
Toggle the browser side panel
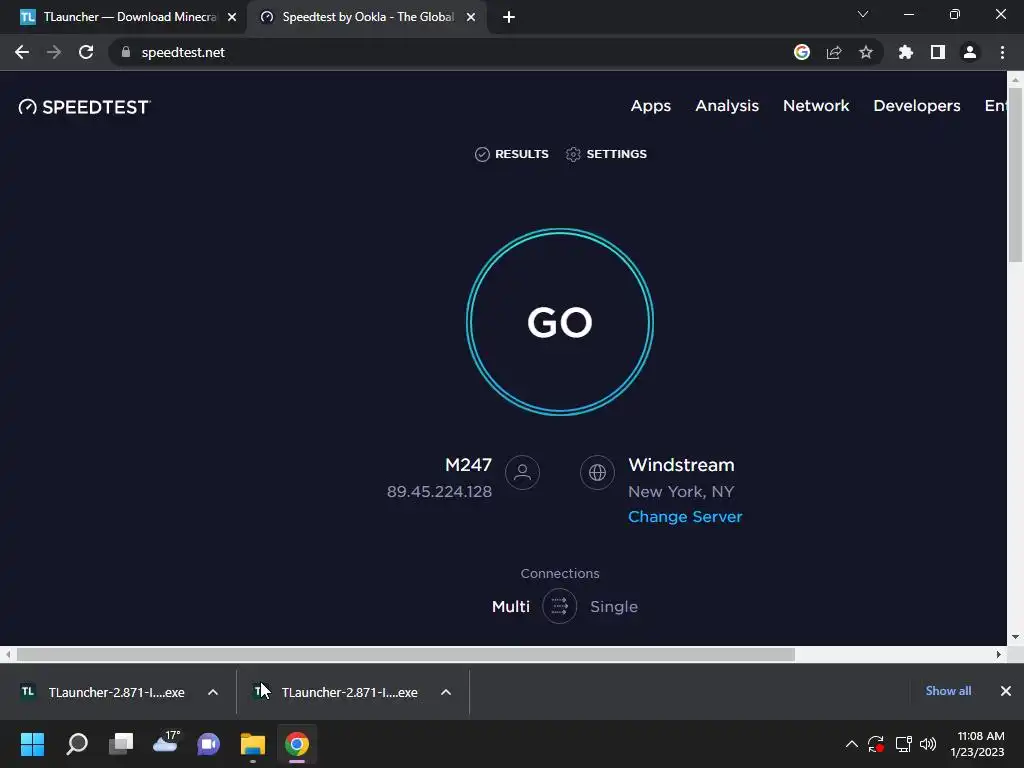(938, 52)
